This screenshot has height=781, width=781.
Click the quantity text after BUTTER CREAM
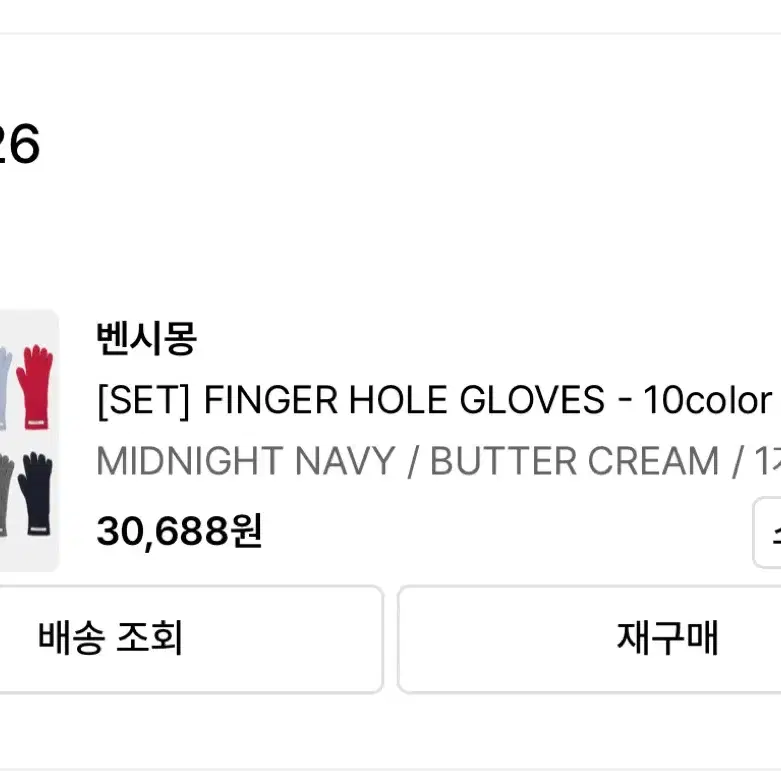point(768,461)
